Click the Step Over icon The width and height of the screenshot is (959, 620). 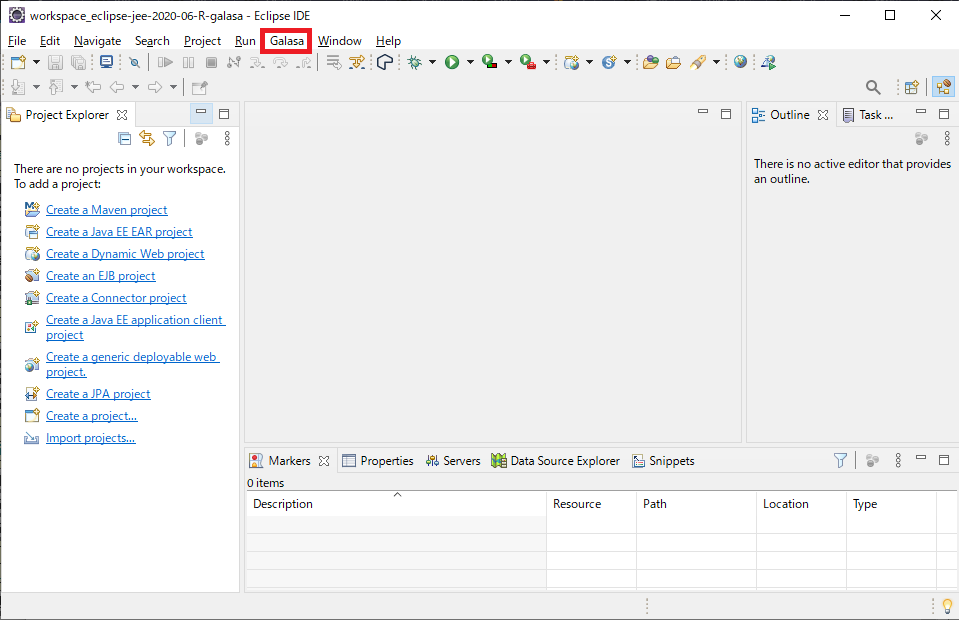click(280, 62)
